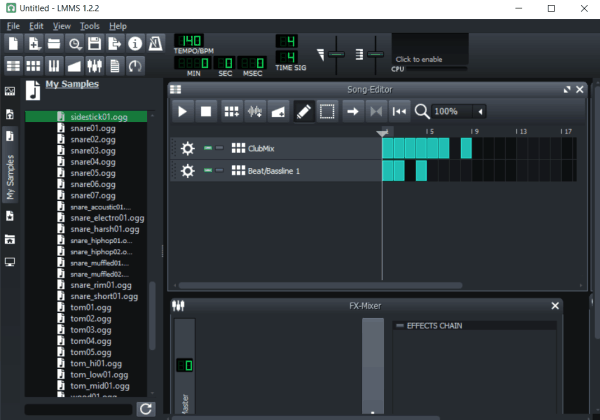
Task: Mute the ClubMix track
Action: click(x=208, y=148)
